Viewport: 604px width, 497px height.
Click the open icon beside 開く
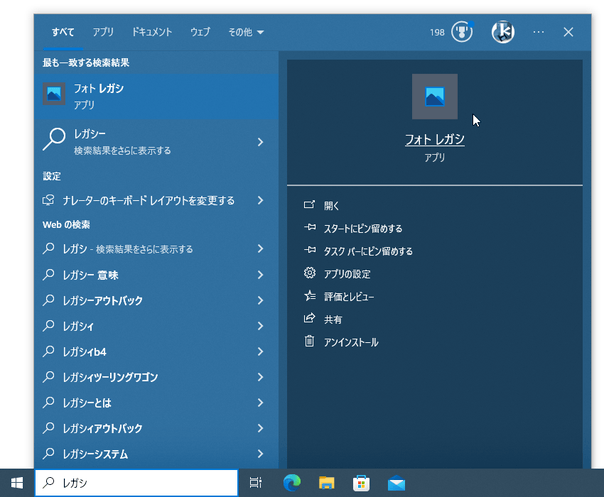tap(309, 205)
